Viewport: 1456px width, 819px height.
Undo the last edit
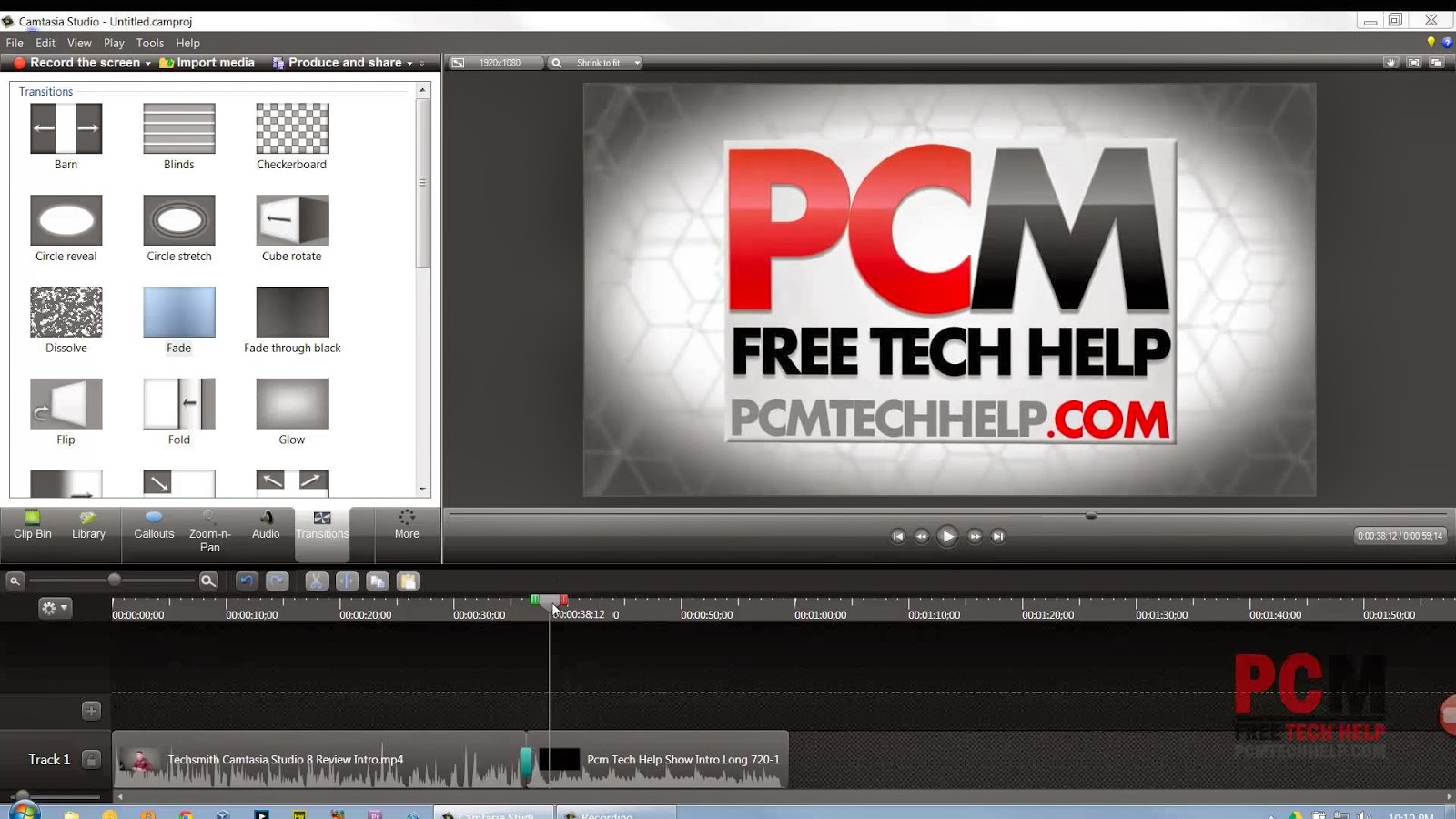[247, 581]
